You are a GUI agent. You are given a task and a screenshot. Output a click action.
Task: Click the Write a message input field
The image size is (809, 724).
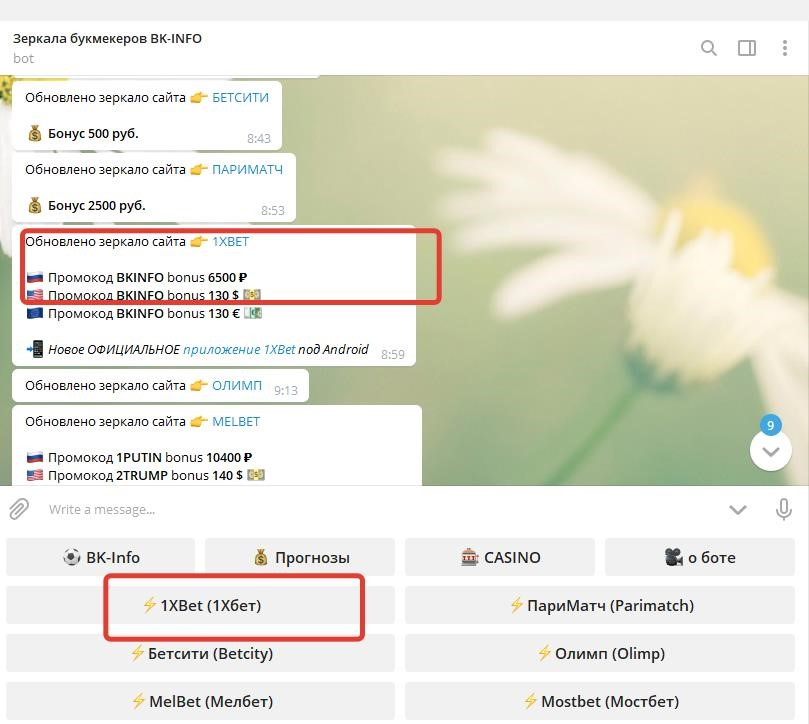pos(382,510)
